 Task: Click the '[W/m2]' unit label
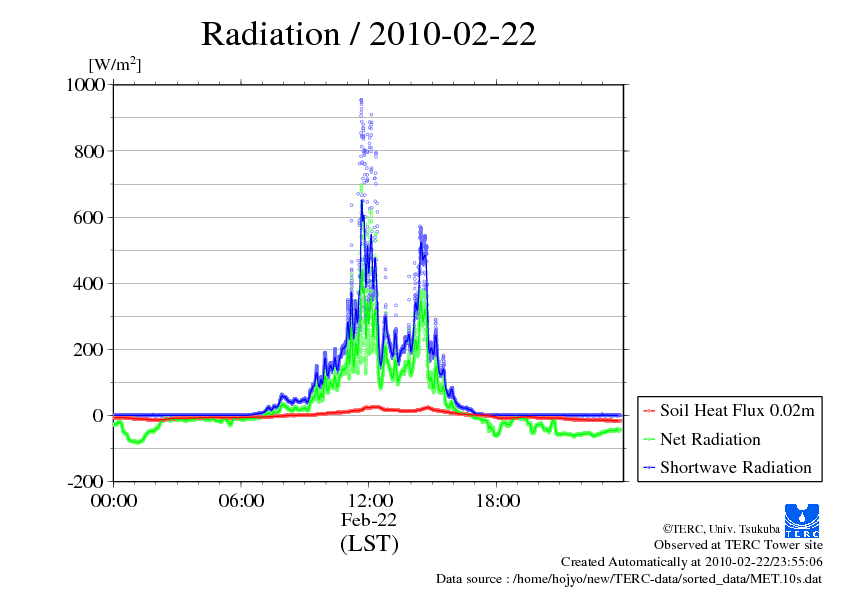point(114,64)
